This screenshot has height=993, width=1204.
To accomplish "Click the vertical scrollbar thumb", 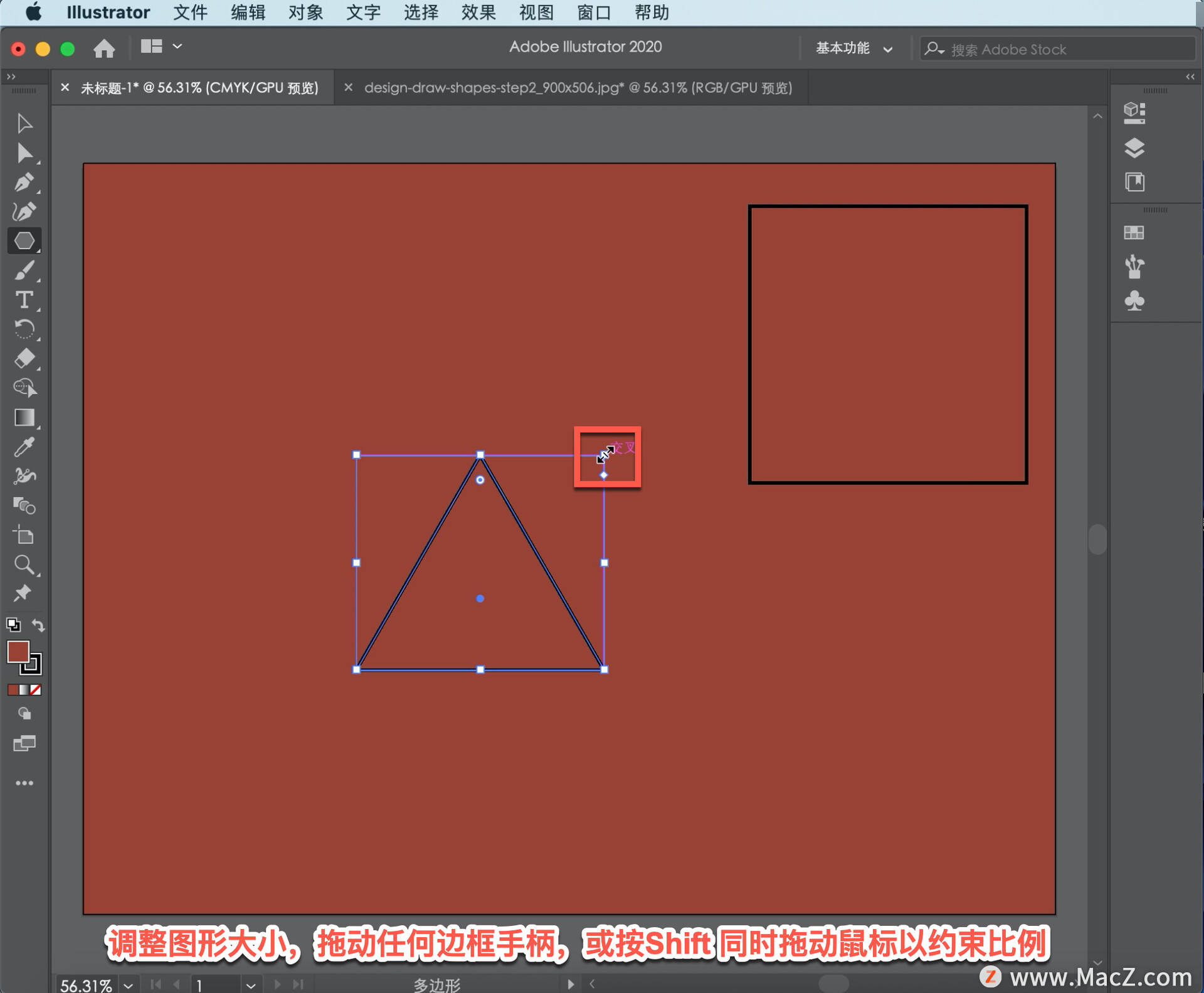I will pos(1097,539).
